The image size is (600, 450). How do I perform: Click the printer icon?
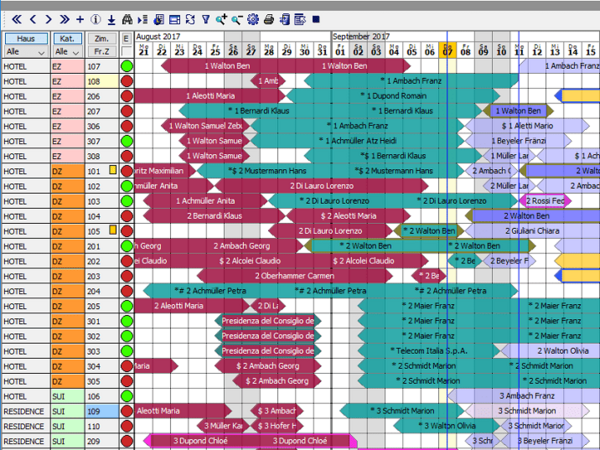pos(268,19)
